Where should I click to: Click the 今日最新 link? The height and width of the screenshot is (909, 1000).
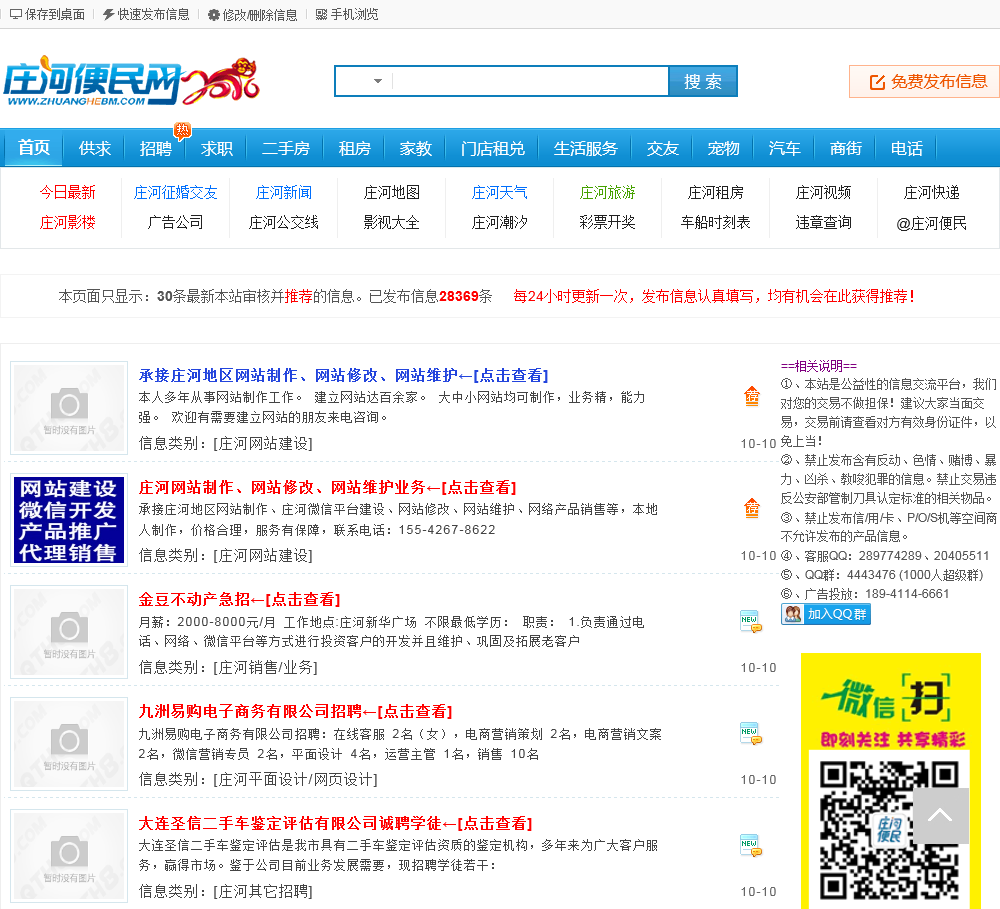[68, 192]
